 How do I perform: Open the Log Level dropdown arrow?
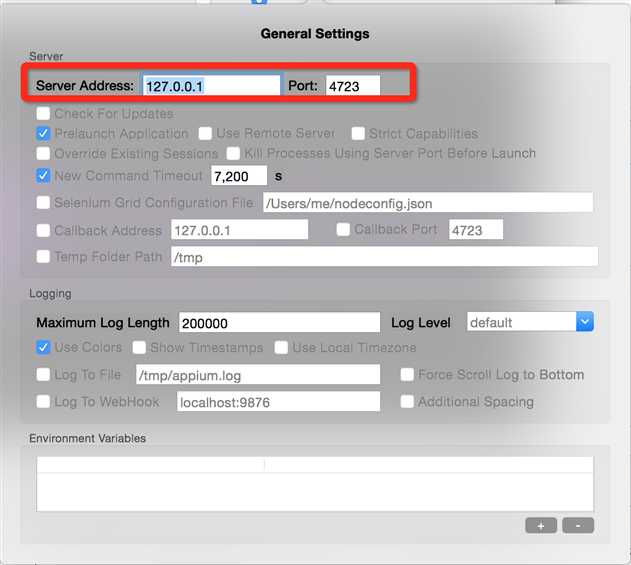click(x=585, y=322)
